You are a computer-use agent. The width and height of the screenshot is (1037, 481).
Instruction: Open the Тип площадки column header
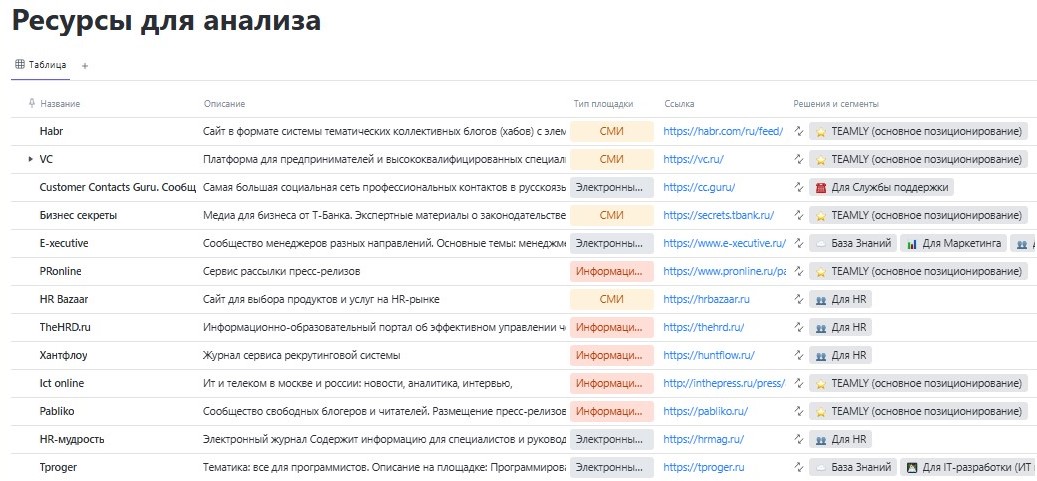pos(603,104)
